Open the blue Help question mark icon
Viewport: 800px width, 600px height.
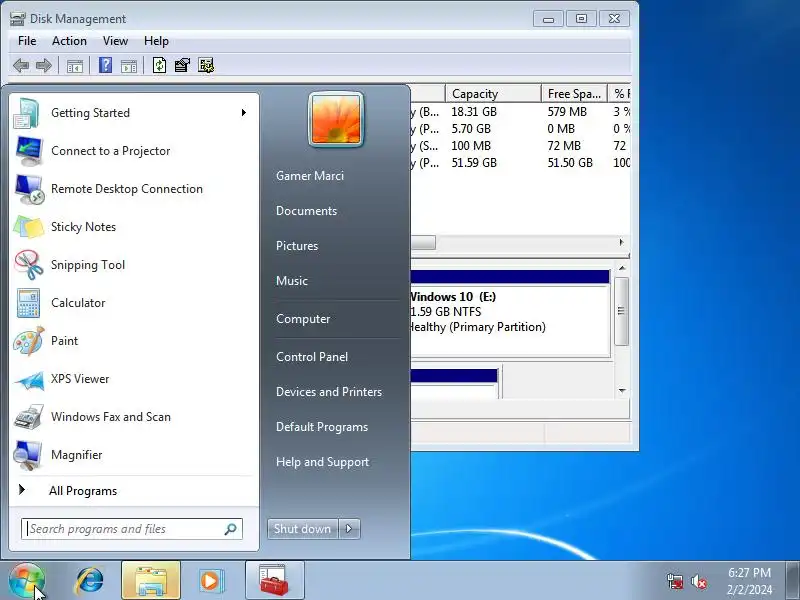(105, 65)
